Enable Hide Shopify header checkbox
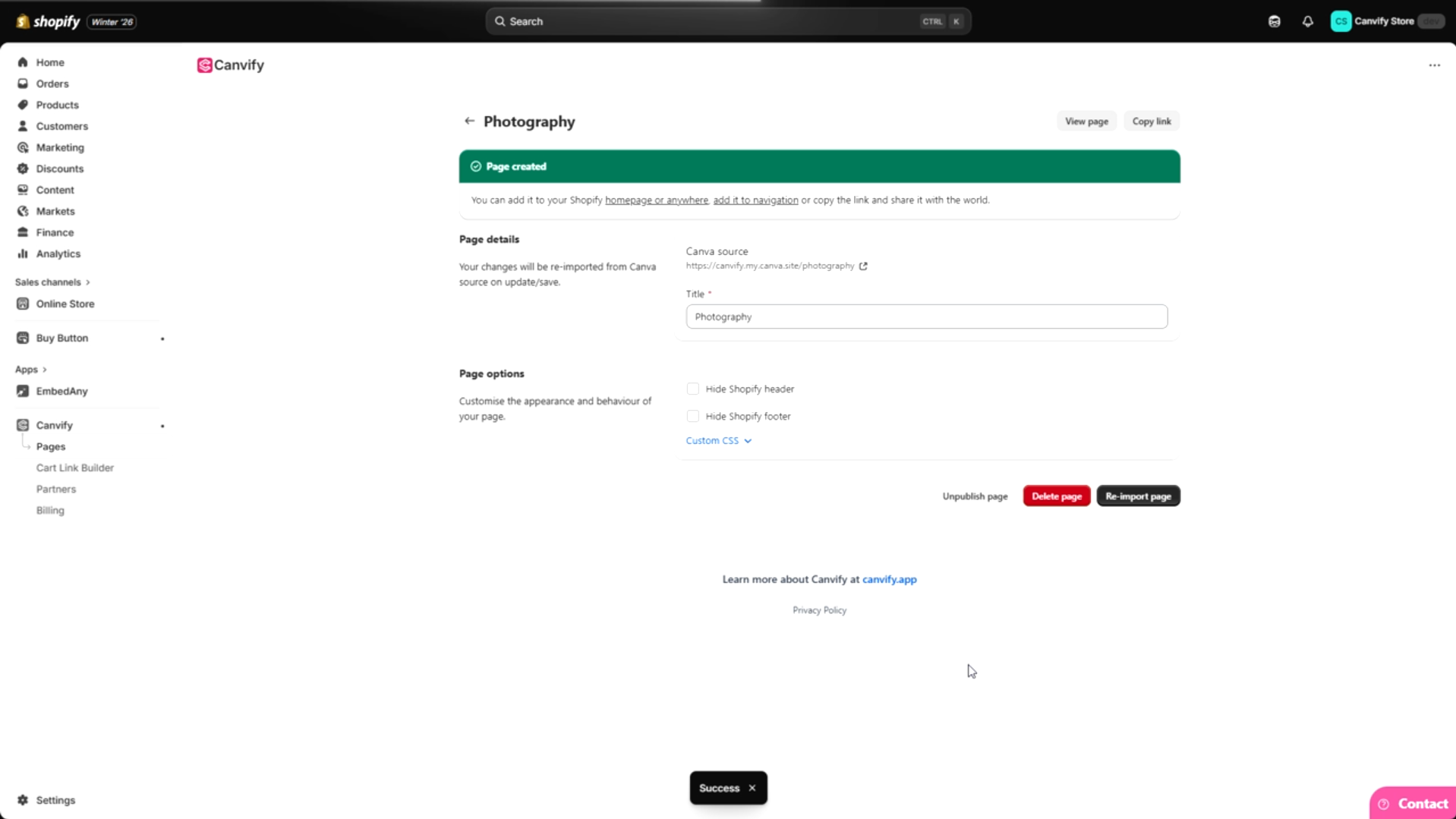The height and width of the screenshot is (819, 1456). [692, 389]
